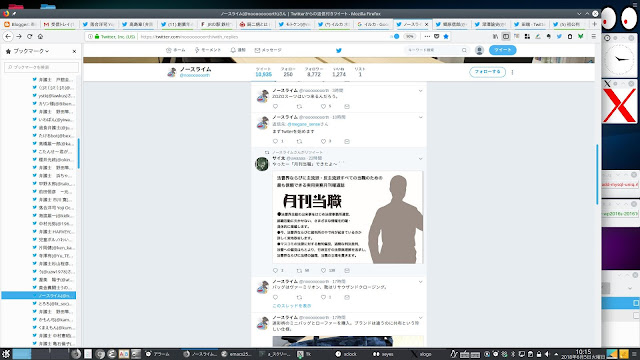The width and height of the screenshot is (640, 360).
Task: Retweet the 月刊当職 tweet
Action: point(299,270)
